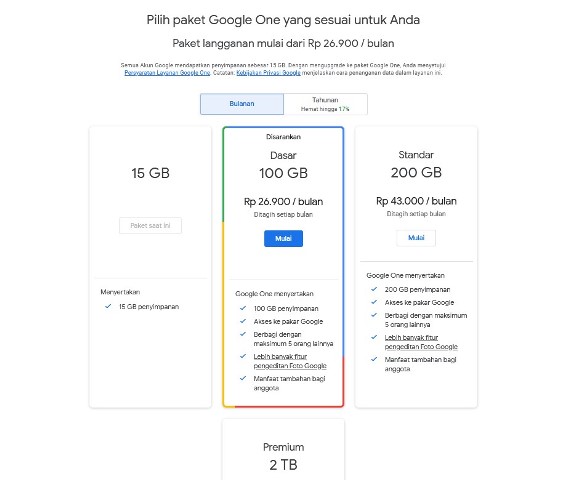Open Kebijakan Privasi Google link
This screenshot has width=567, height=480.
point(268,73)
